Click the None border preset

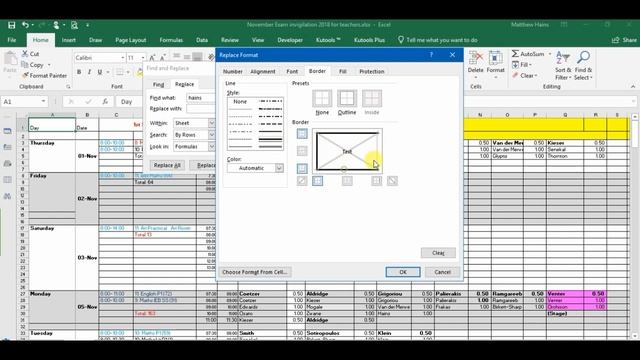click(322, 99)
